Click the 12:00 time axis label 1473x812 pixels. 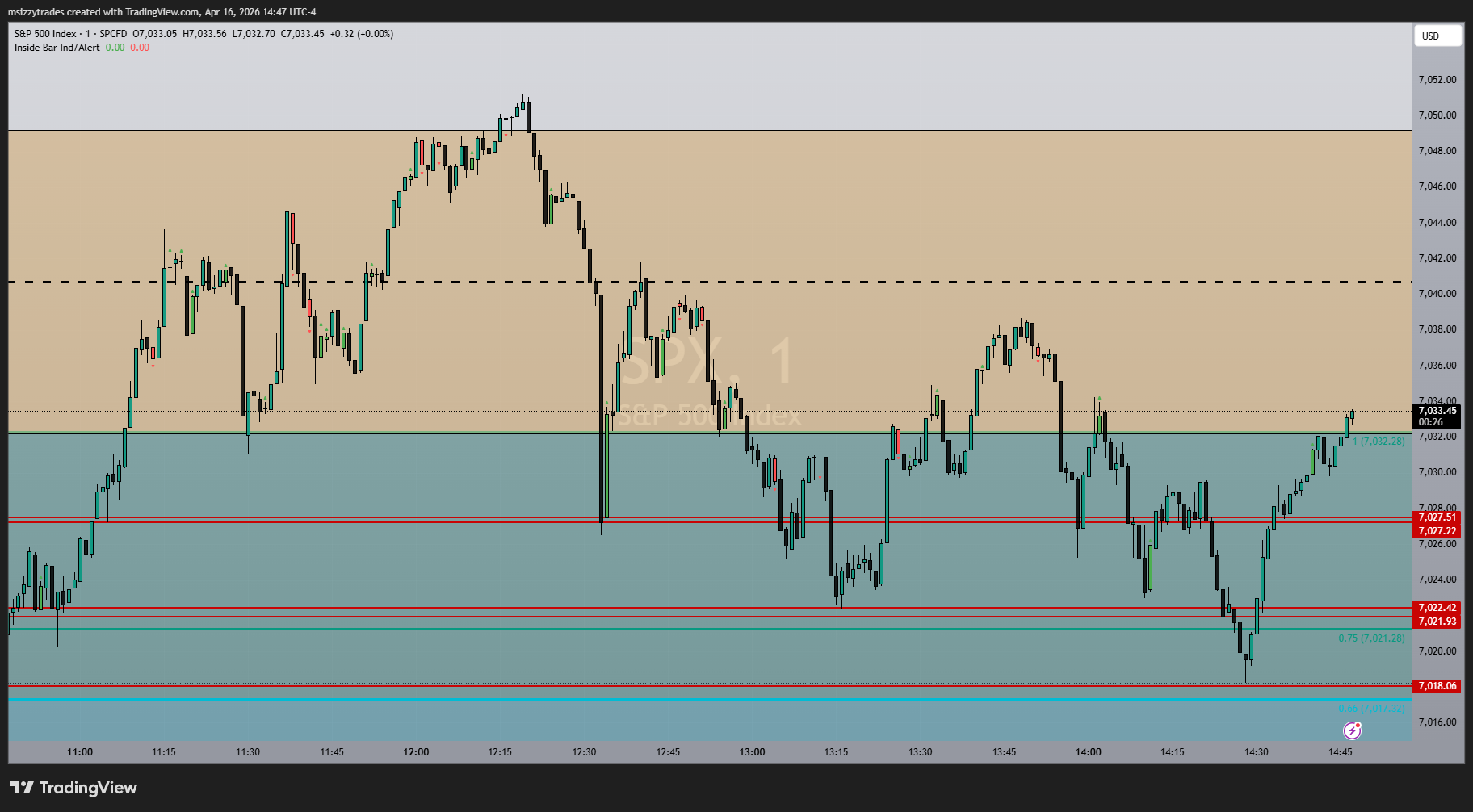(x=416, y=752)
